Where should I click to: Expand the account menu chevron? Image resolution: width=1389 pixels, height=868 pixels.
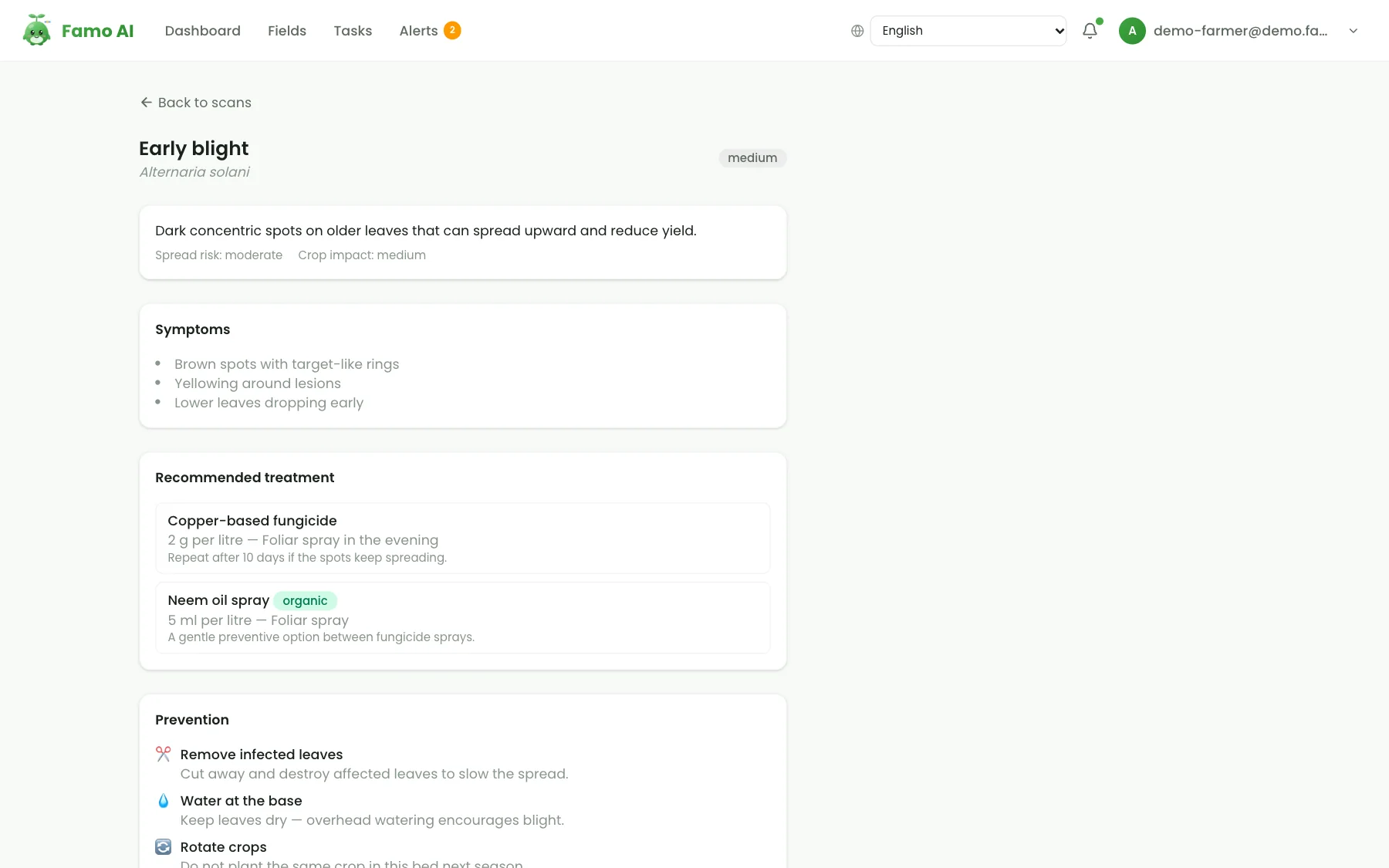pos(1354,31)
